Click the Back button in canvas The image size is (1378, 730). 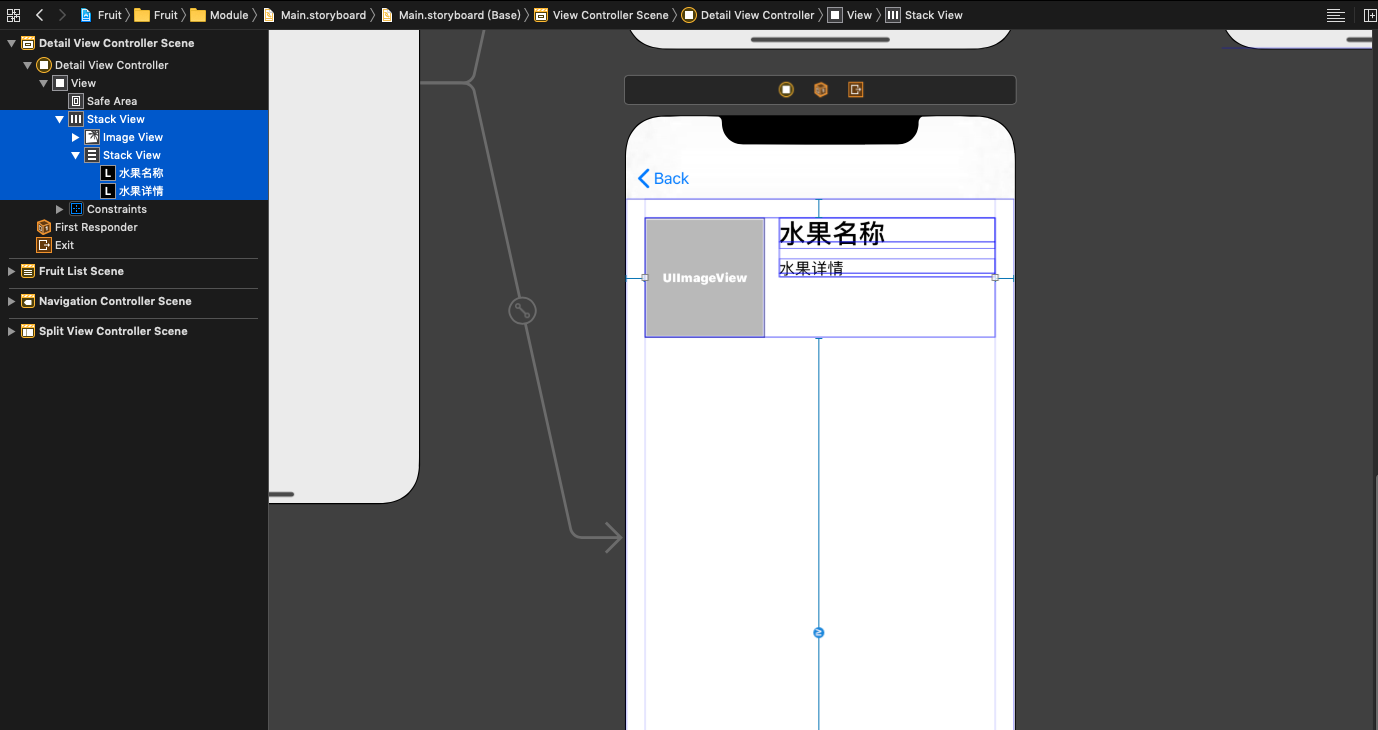click(x=664, y=178)
